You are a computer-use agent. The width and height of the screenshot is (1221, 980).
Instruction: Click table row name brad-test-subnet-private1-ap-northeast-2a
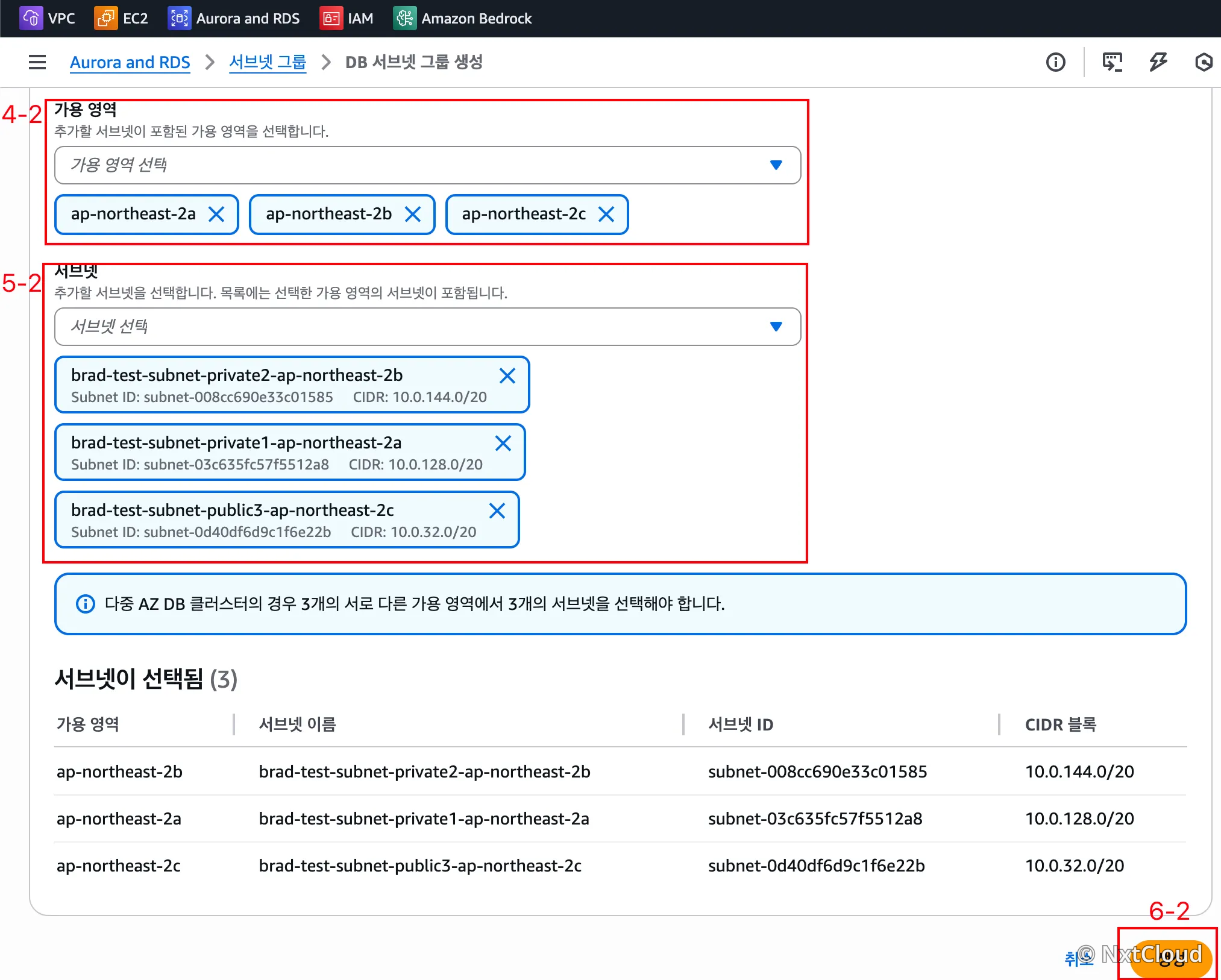(424, 818)
